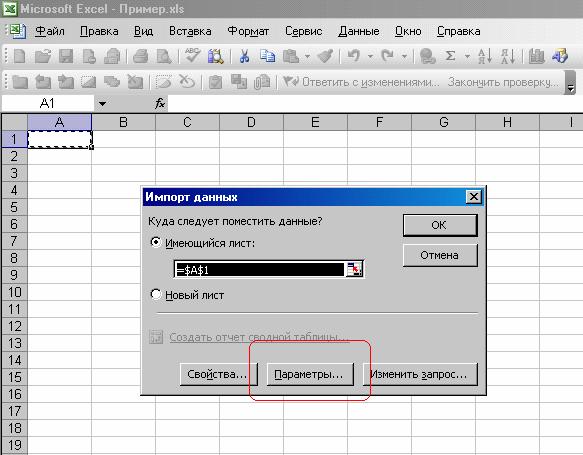The image size is (583, 455).
Task: Click the range selector icon in reference field
Action: pos(354,269)
